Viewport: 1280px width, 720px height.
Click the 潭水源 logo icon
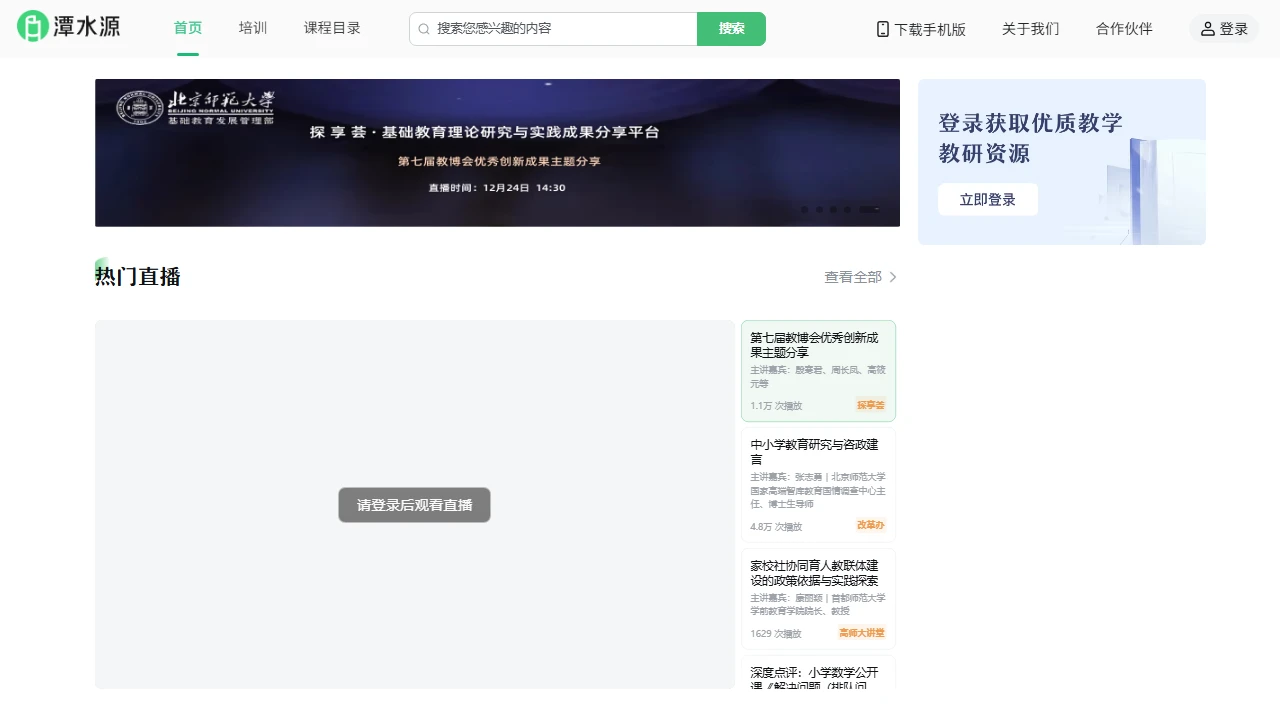(32, 27)
